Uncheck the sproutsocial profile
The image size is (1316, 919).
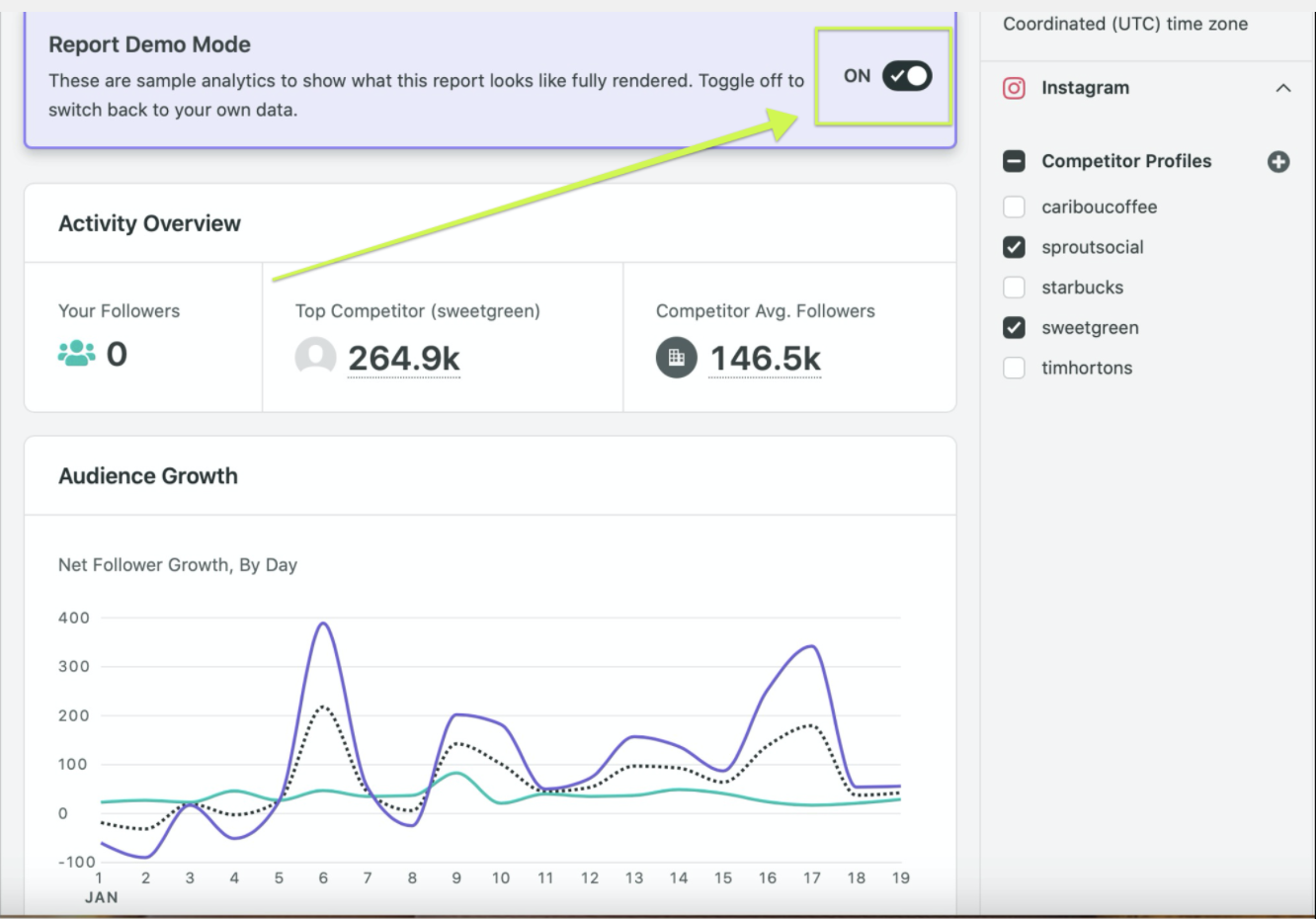coord(1012,247)
